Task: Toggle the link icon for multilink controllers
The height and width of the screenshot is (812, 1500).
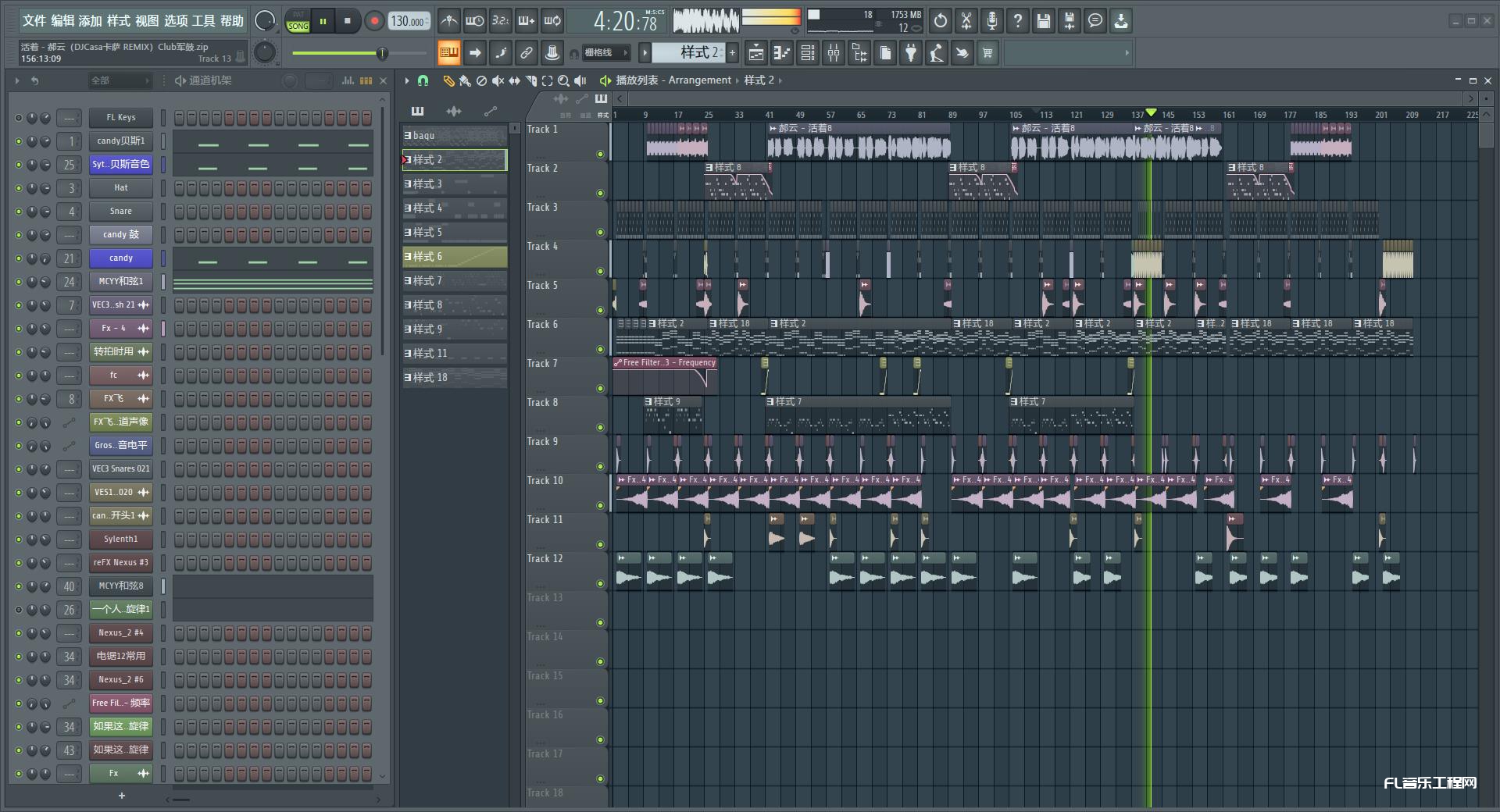Action: (527, 53)
